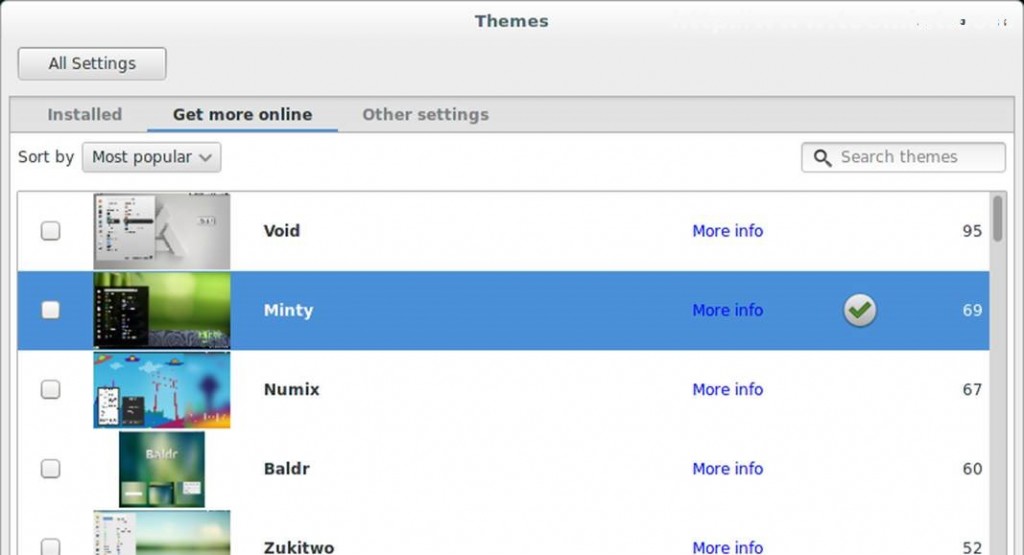Switch to the Installed tab
This screenshot has width=1024, height=555.
84,114
